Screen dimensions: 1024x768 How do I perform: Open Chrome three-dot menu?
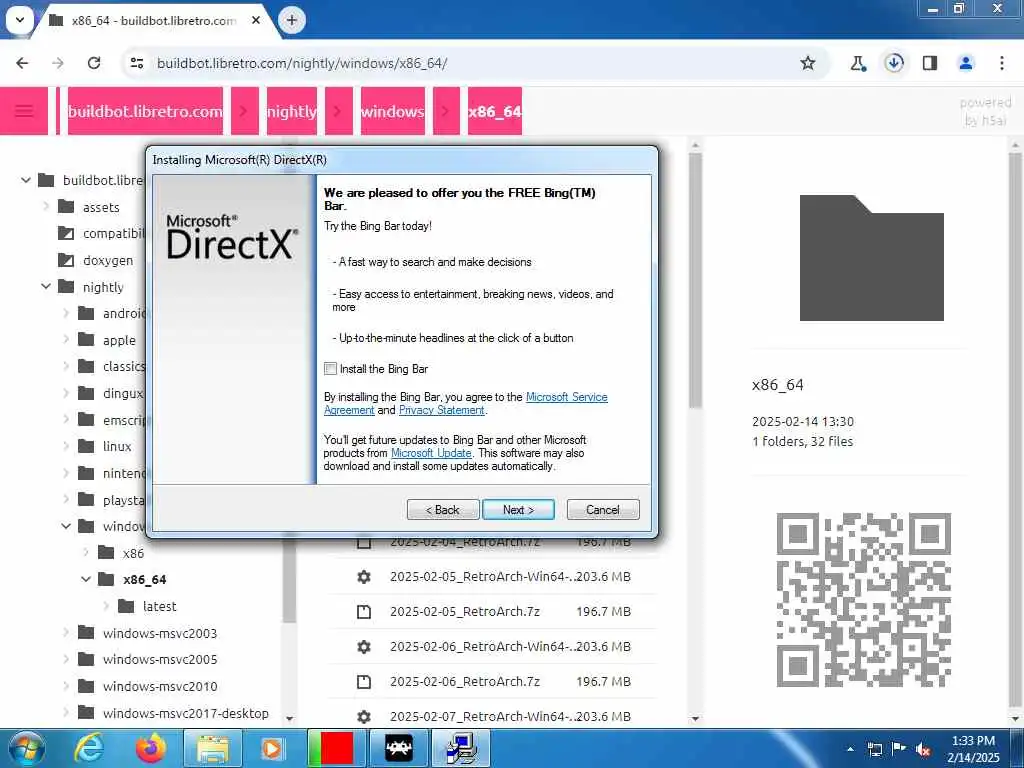pyautogui.click(x=1002, y=63)
